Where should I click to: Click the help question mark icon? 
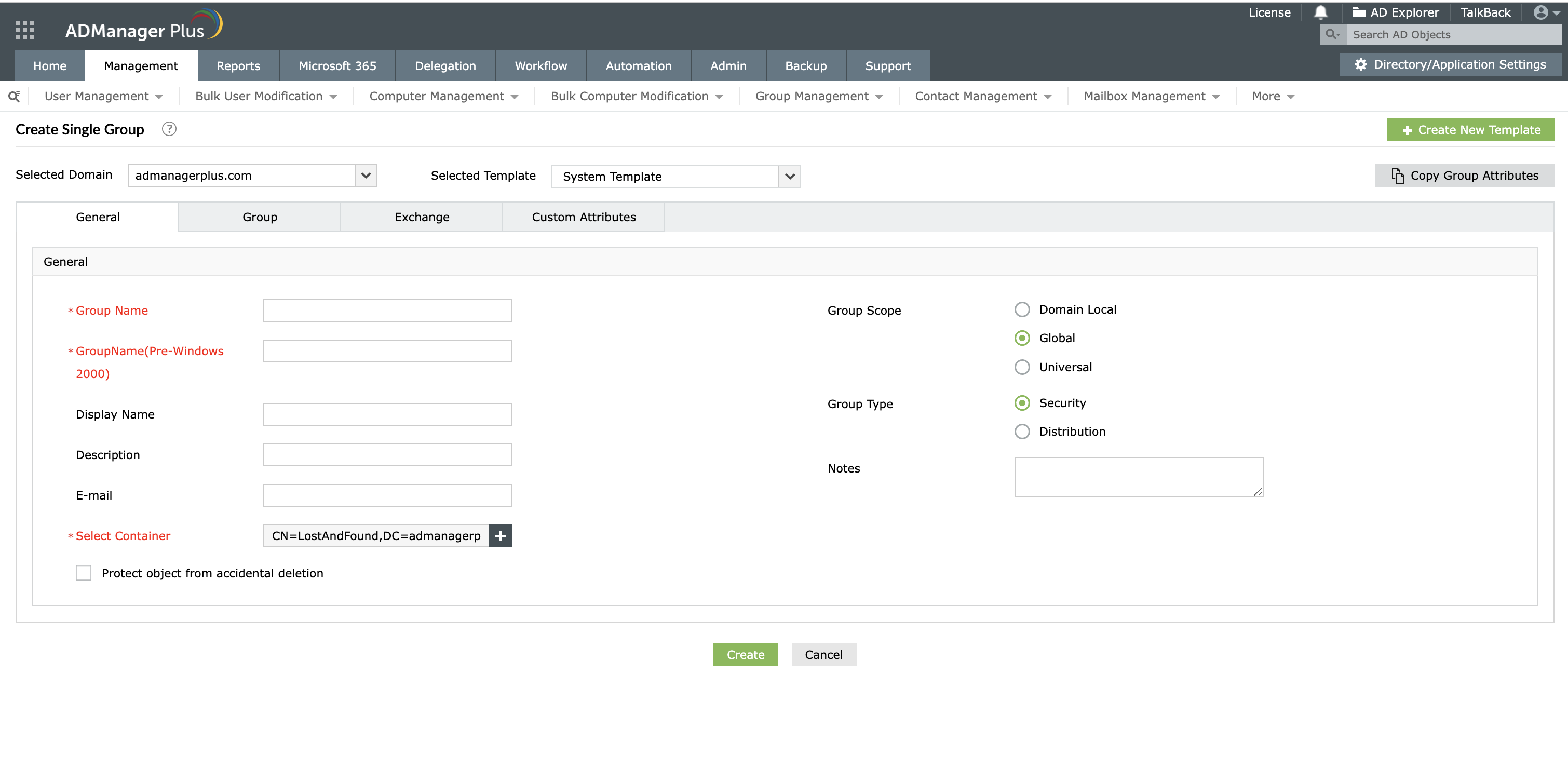[169, 129]
